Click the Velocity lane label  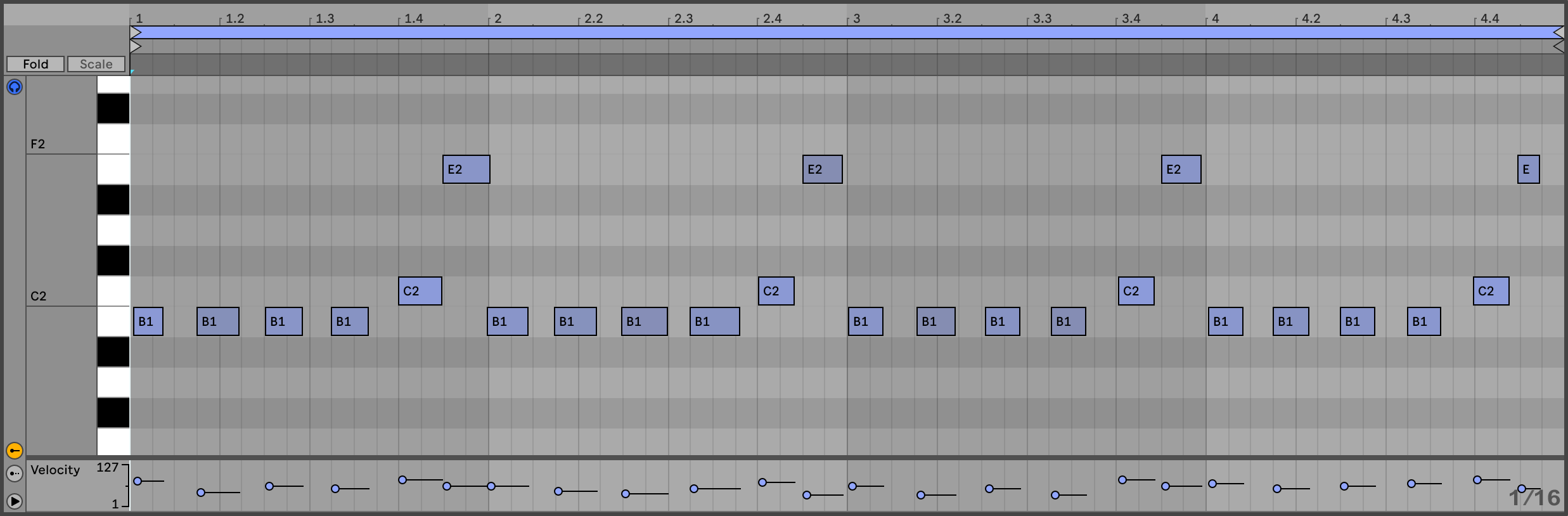coord(55,470)
